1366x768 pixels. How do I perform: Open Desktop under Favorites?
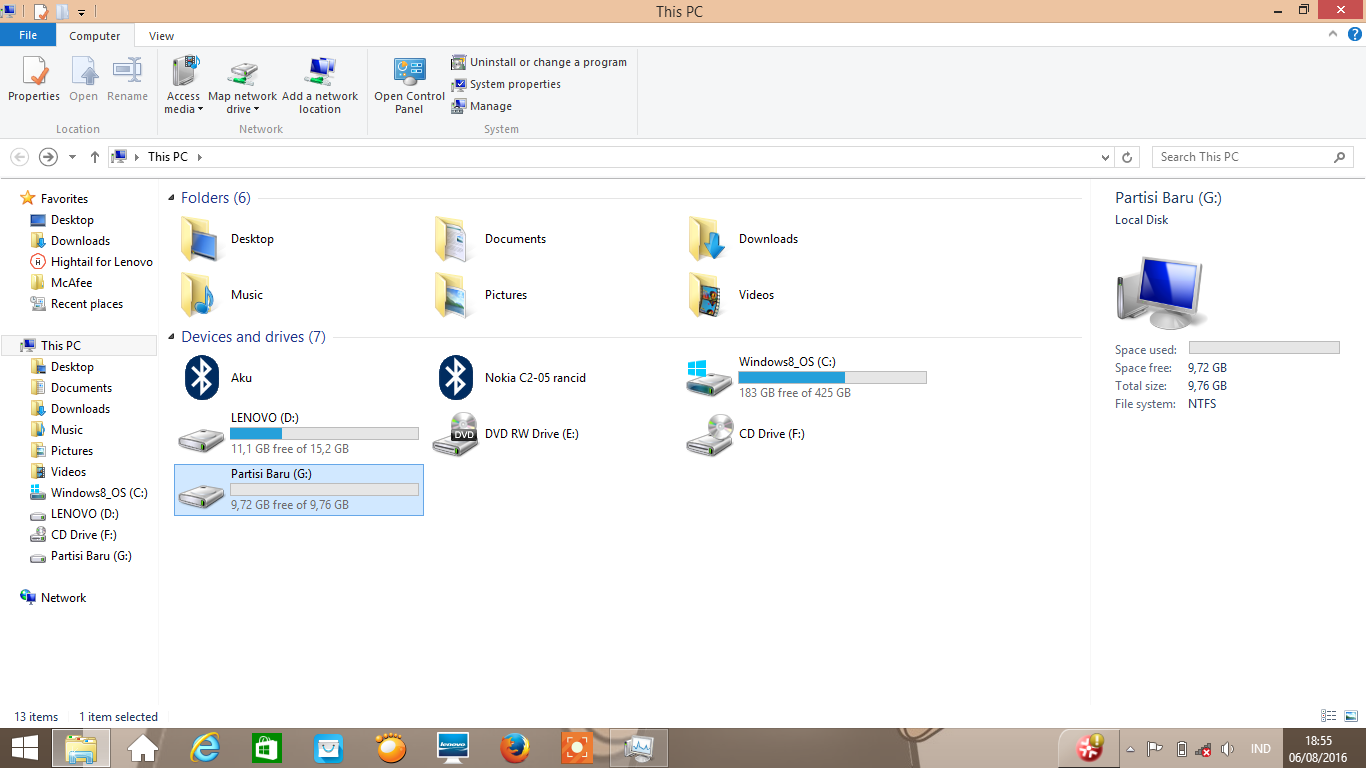click(x=72, y=220)
